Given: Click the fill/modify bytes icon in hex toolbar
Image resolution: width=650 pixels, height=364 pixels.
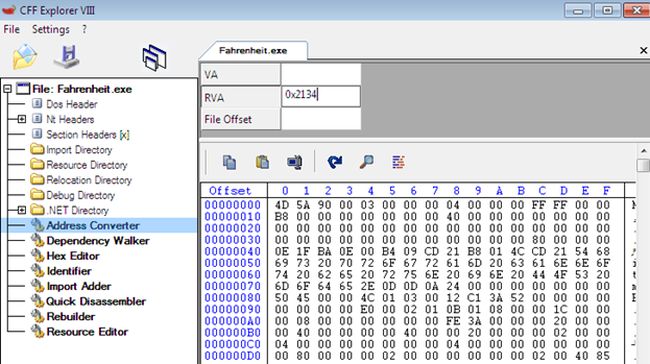Looking at the screenshot, I should pos(398,162).
